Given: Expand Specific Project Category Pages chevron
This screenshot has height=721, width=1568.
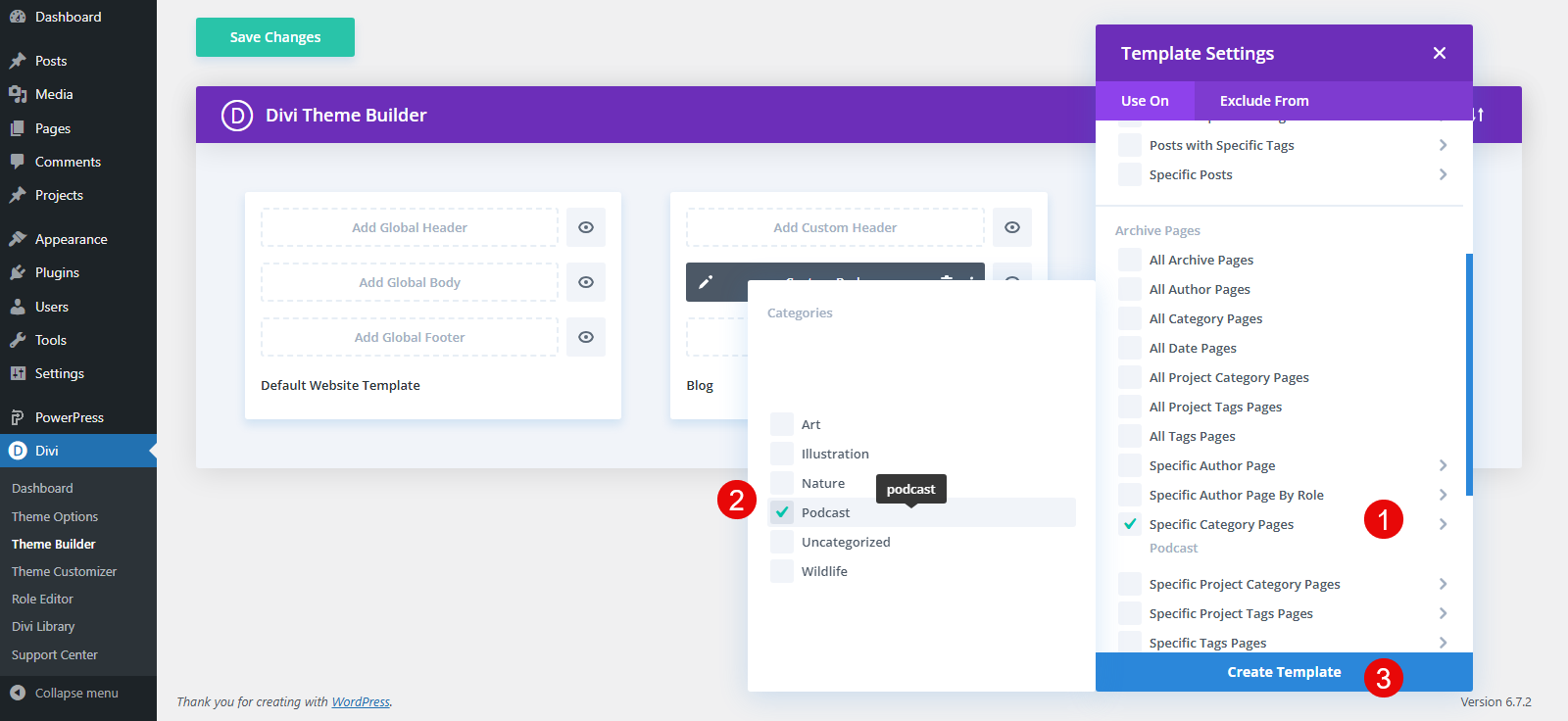Looking at the screenshot, I should (1443, 584).
